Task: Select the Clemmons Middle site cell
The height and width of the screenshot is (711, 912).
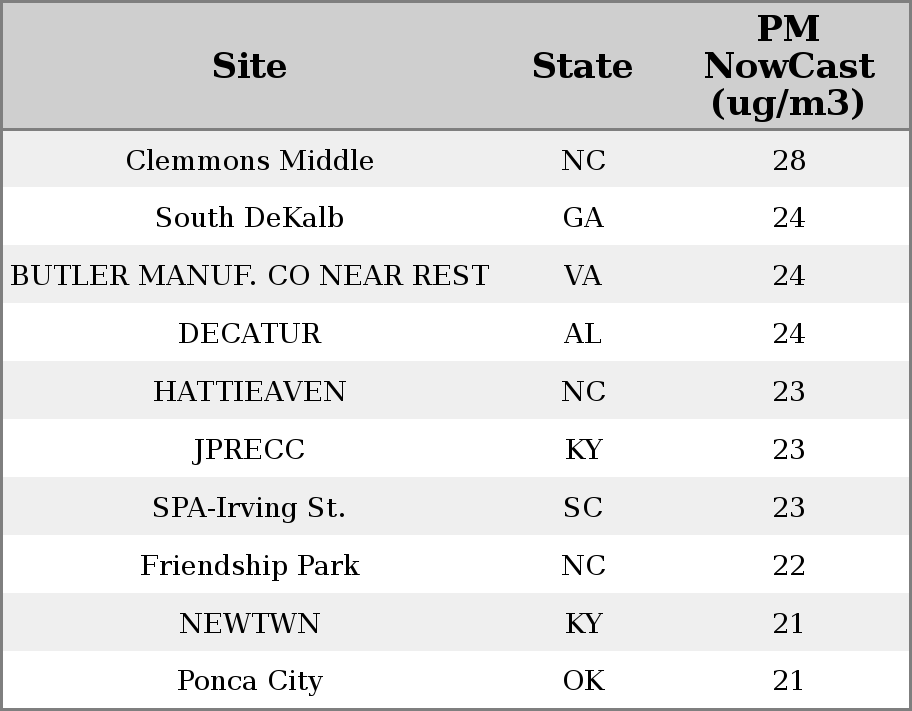Action: pos(249,161)
